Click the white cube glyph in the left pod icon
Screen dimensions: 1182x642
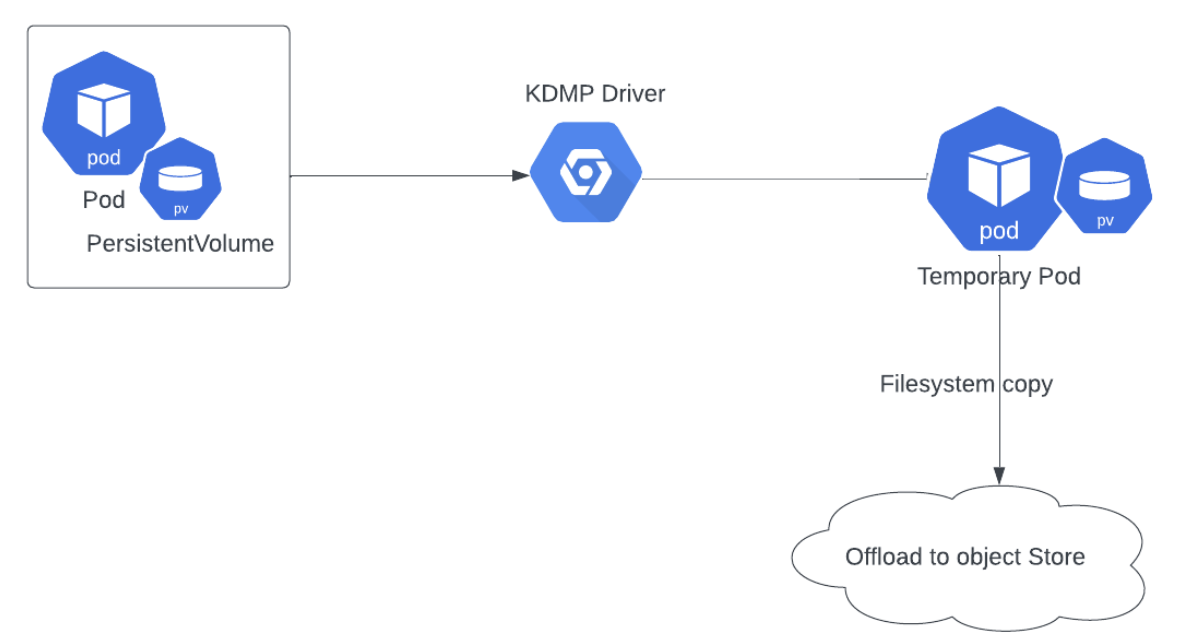(x=104, y=110)
